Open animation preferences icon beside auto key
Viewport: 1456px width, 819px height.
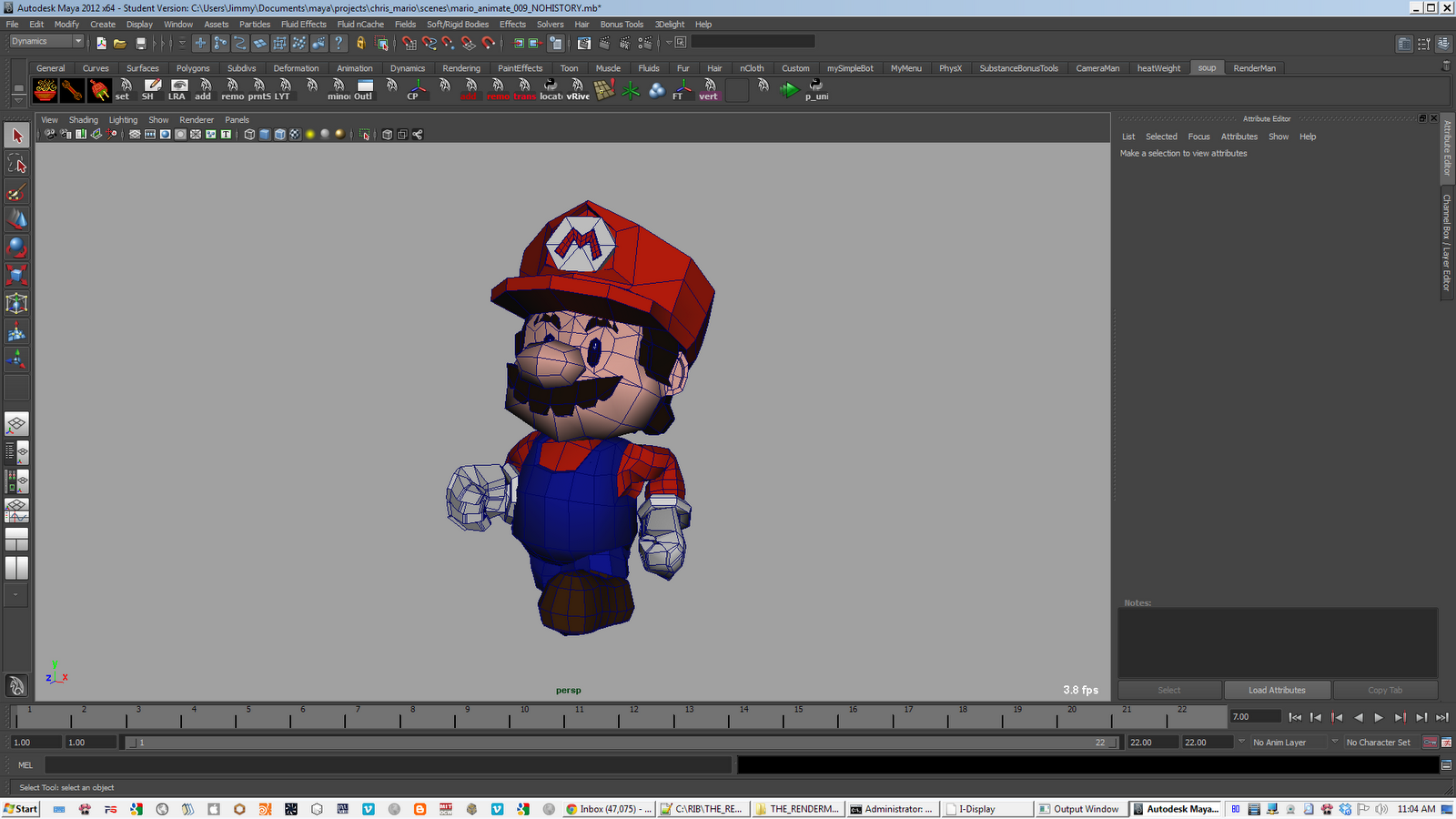coord(1446,743)
